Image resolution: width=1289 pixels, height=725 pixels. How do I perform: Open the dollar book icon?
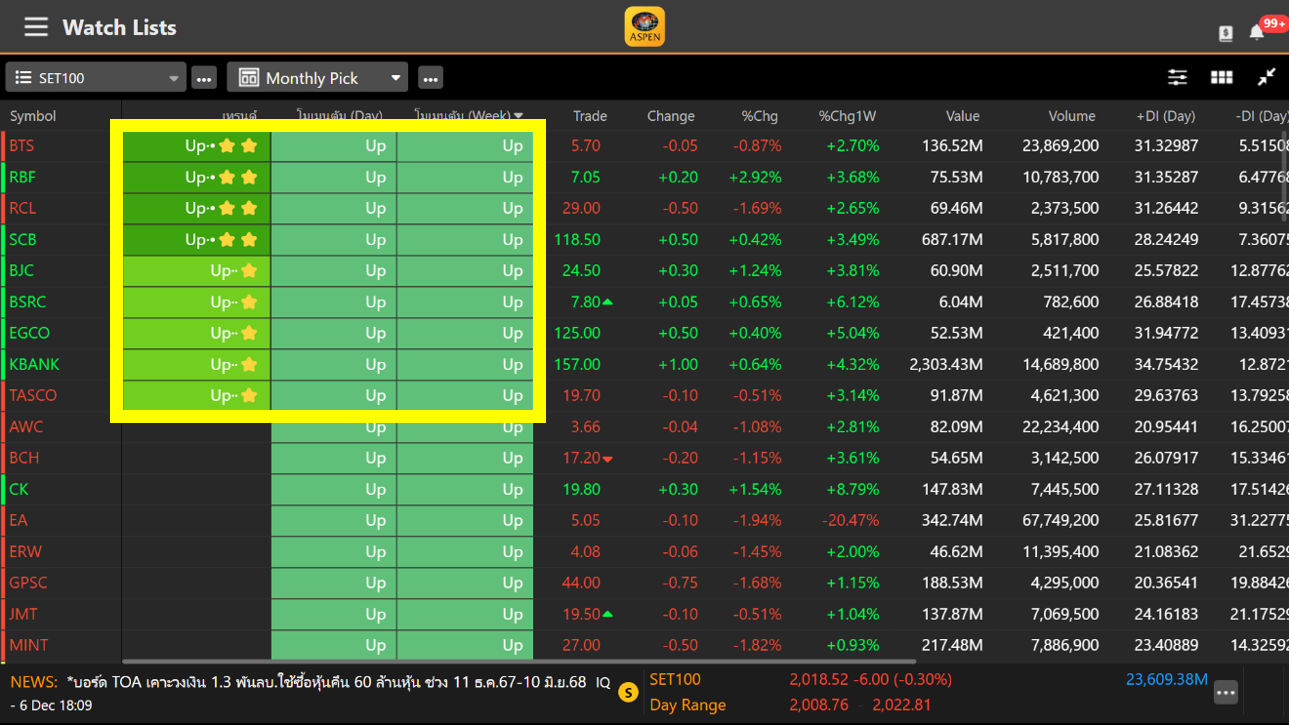tap(1225, 33)
